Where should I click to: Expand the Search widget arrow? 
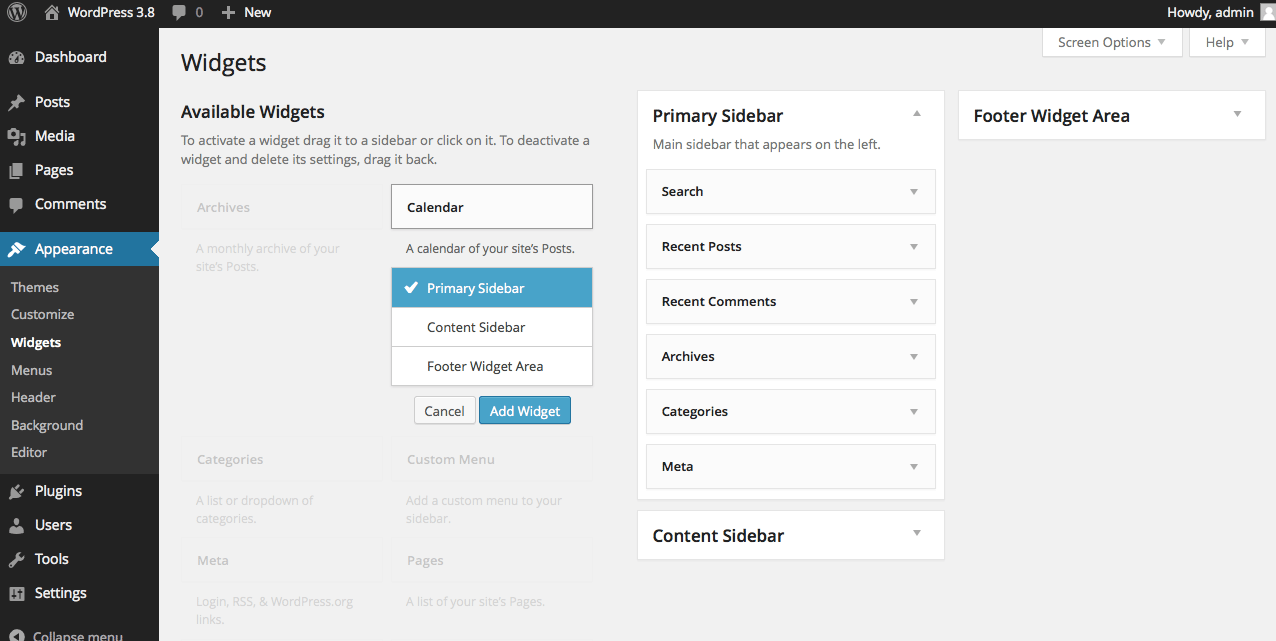(914, 192)
